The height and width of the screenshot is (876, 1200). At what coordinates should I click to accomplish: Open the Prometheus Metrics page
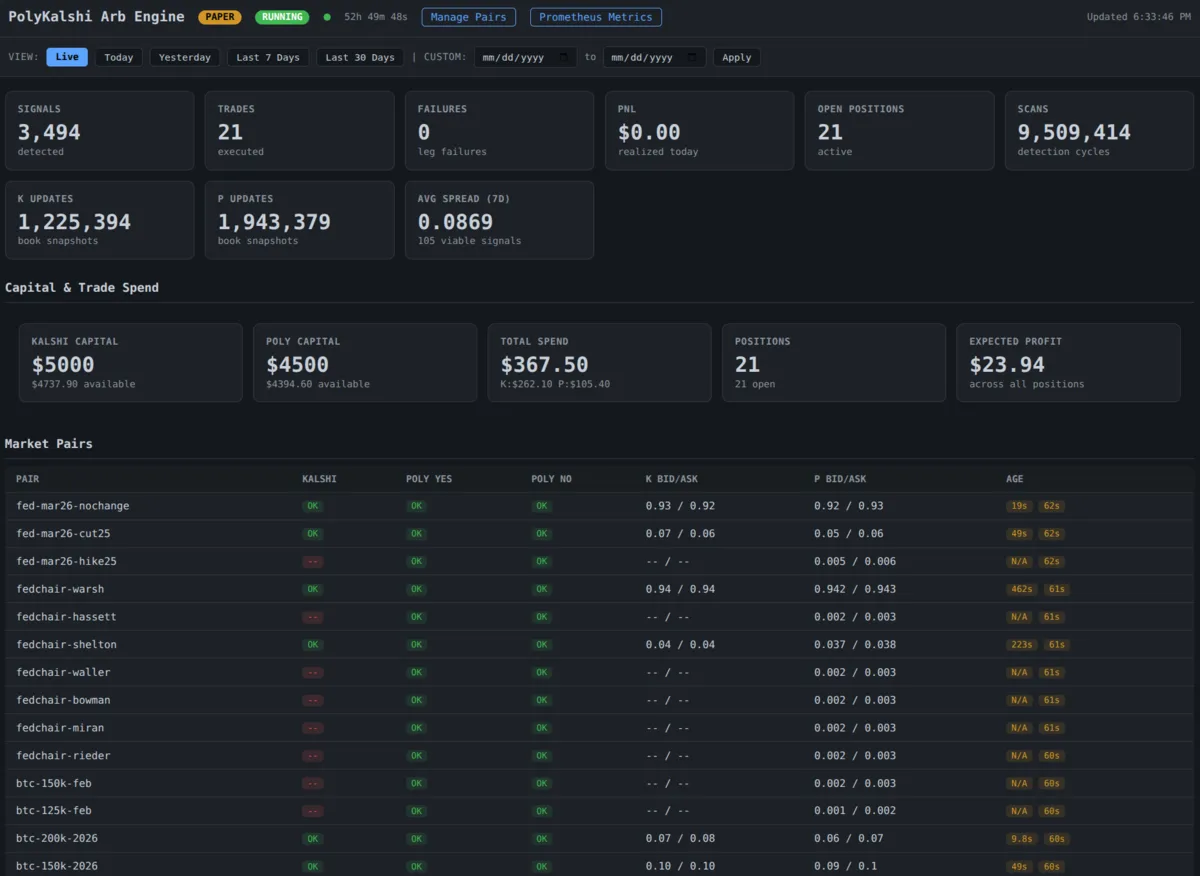coord(595,17)
